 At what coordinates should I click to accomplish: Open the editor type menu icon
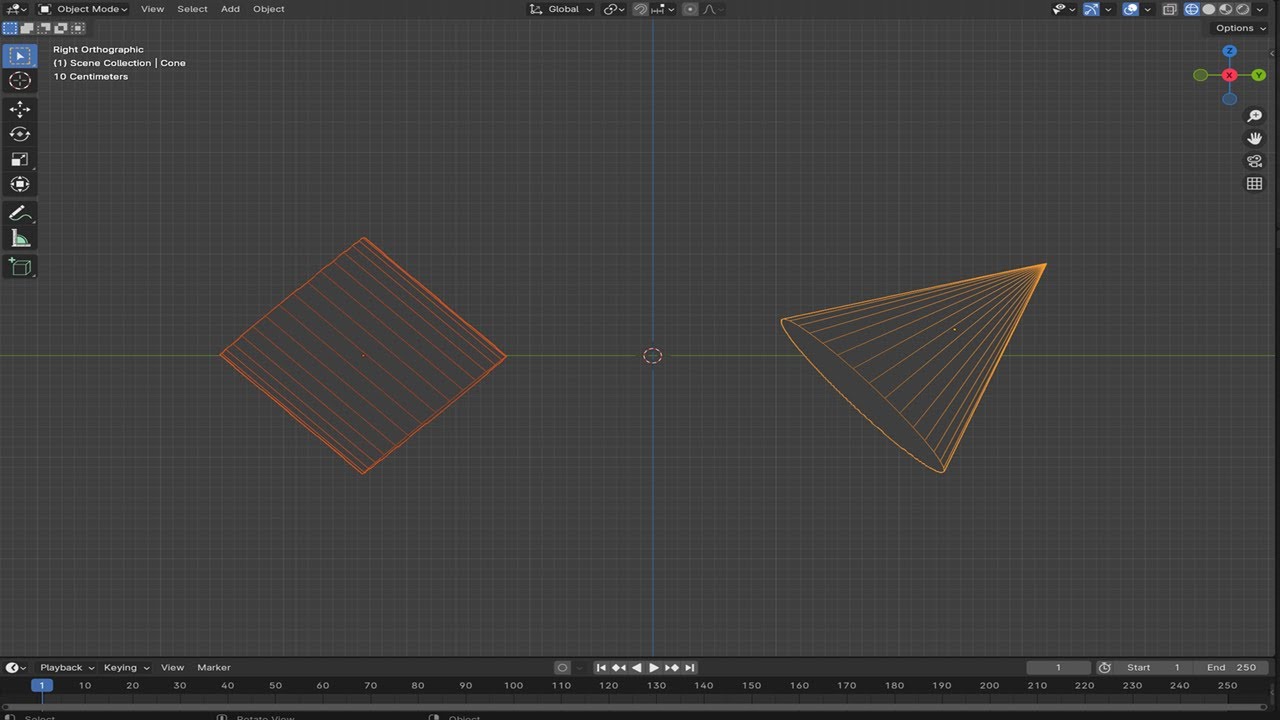(16, 9)
